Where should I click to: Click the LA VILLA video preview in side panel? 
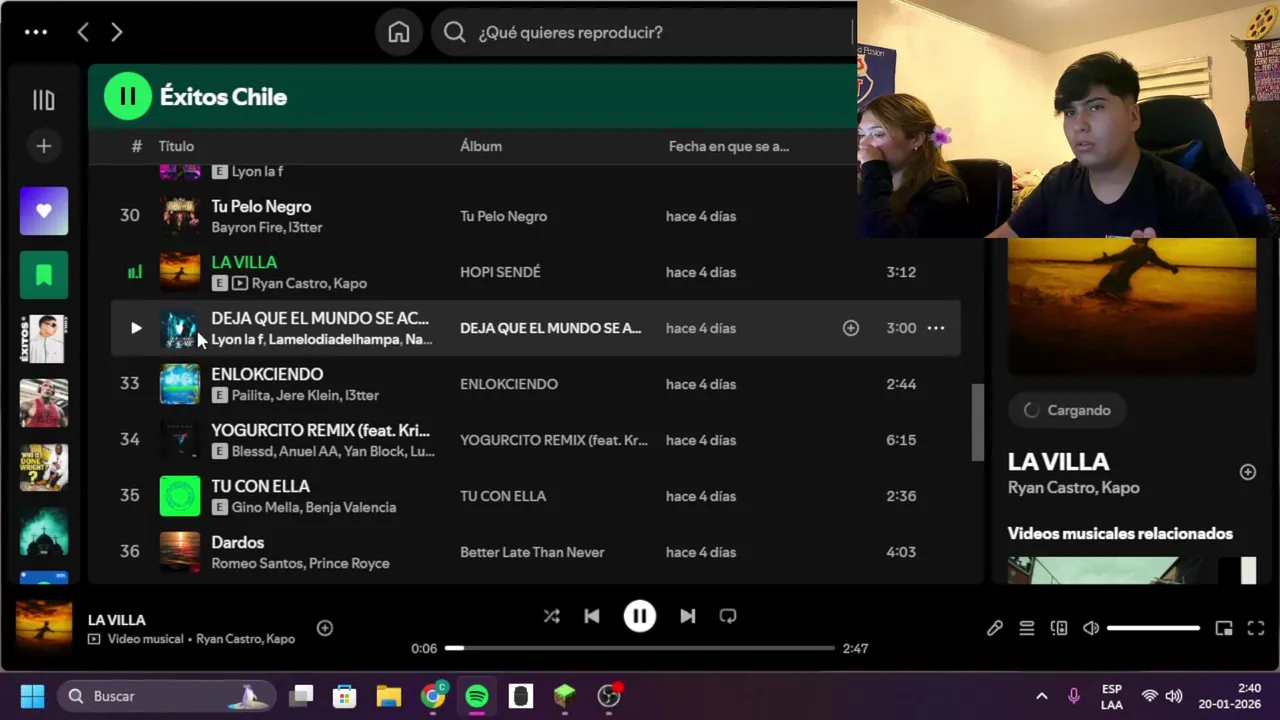pos(1132,306)
